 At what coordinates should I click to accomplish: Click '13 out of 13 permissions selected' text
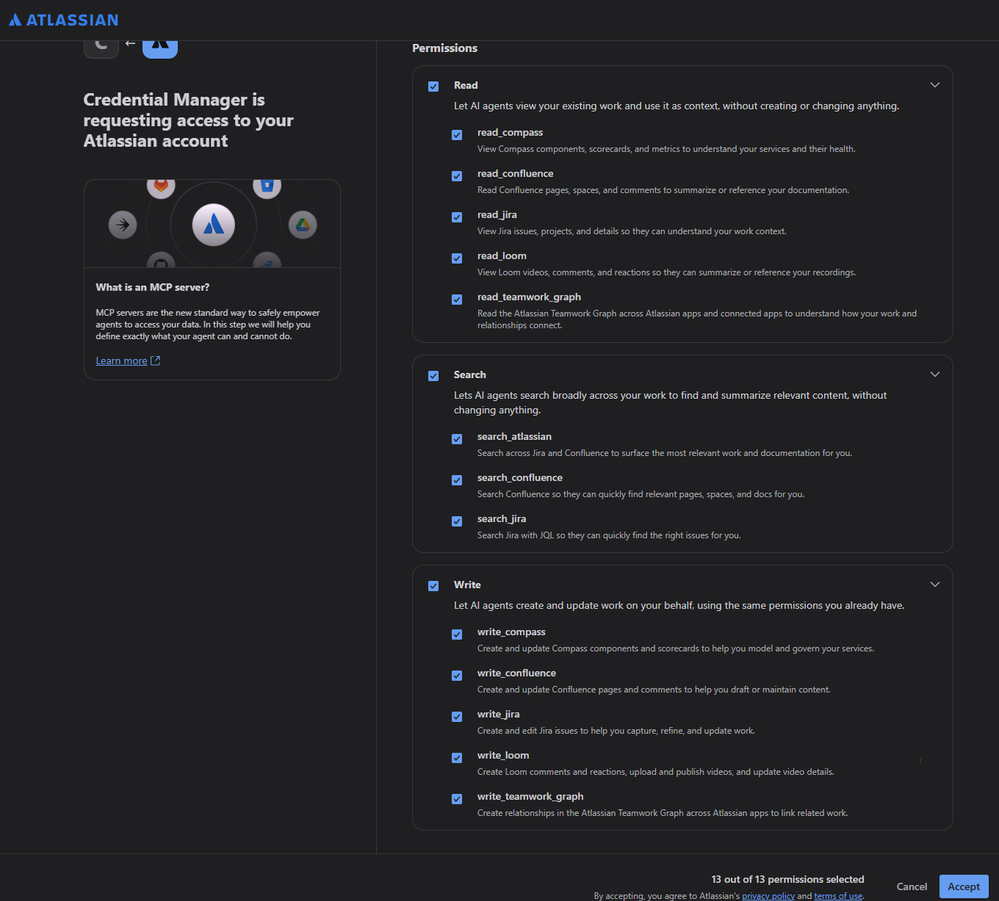pos(787,879)
